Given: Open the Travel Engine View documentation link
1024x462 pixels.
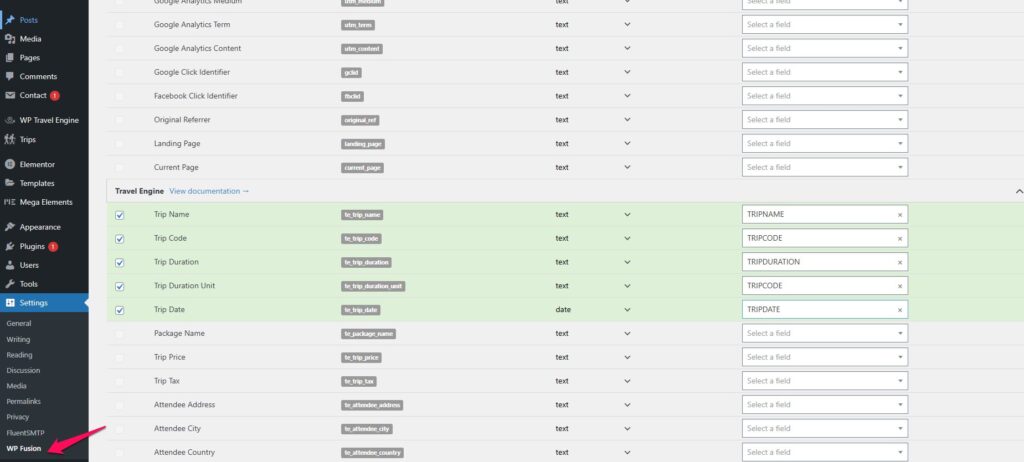Looking at the screenshot, I should tap(209, 191).
